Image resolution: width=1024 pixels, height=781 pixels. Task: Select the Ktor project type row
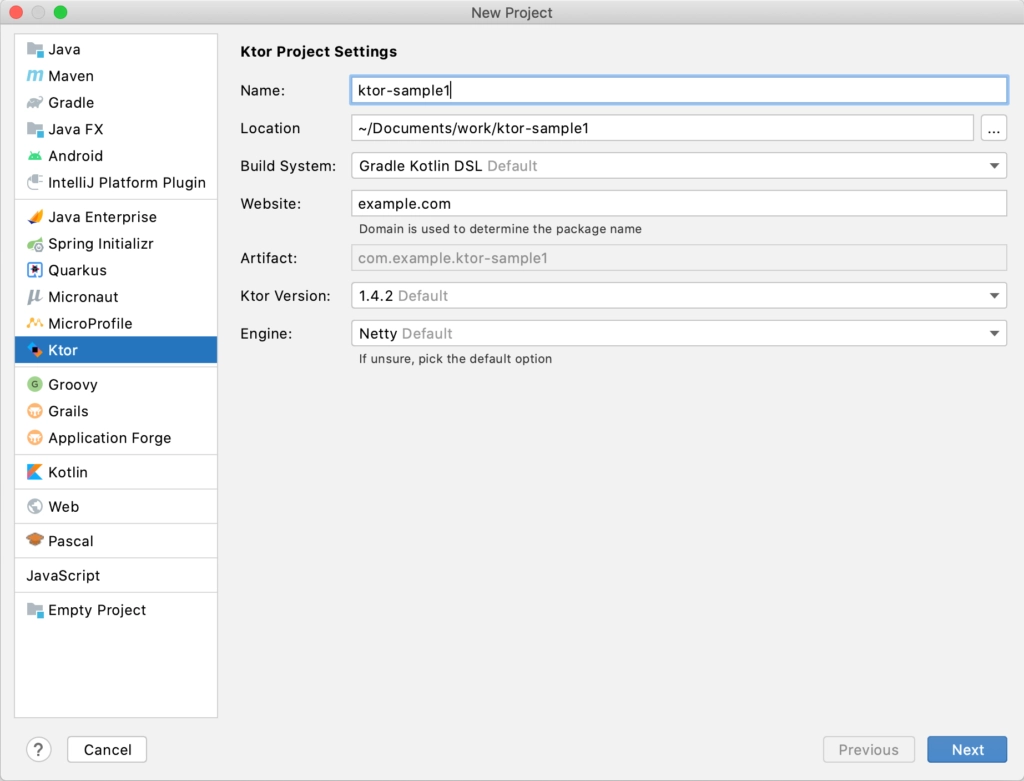pyautogui.click(x=116, y=350)
